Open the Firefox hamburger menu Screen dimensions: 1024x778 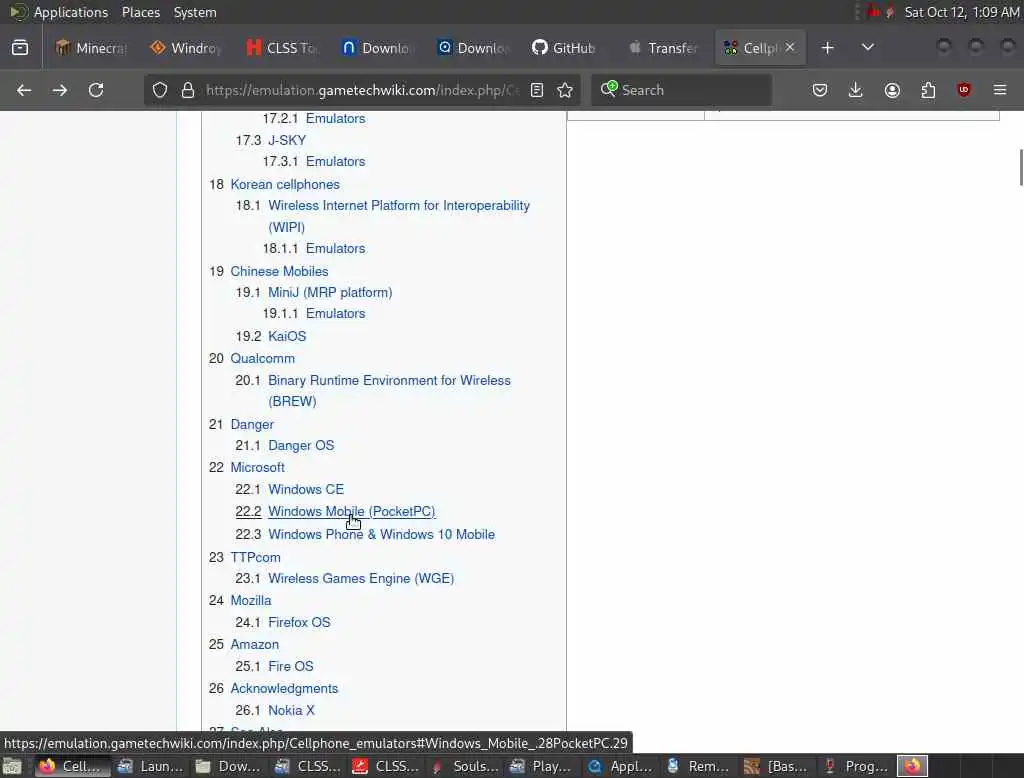pos(1000,90)
